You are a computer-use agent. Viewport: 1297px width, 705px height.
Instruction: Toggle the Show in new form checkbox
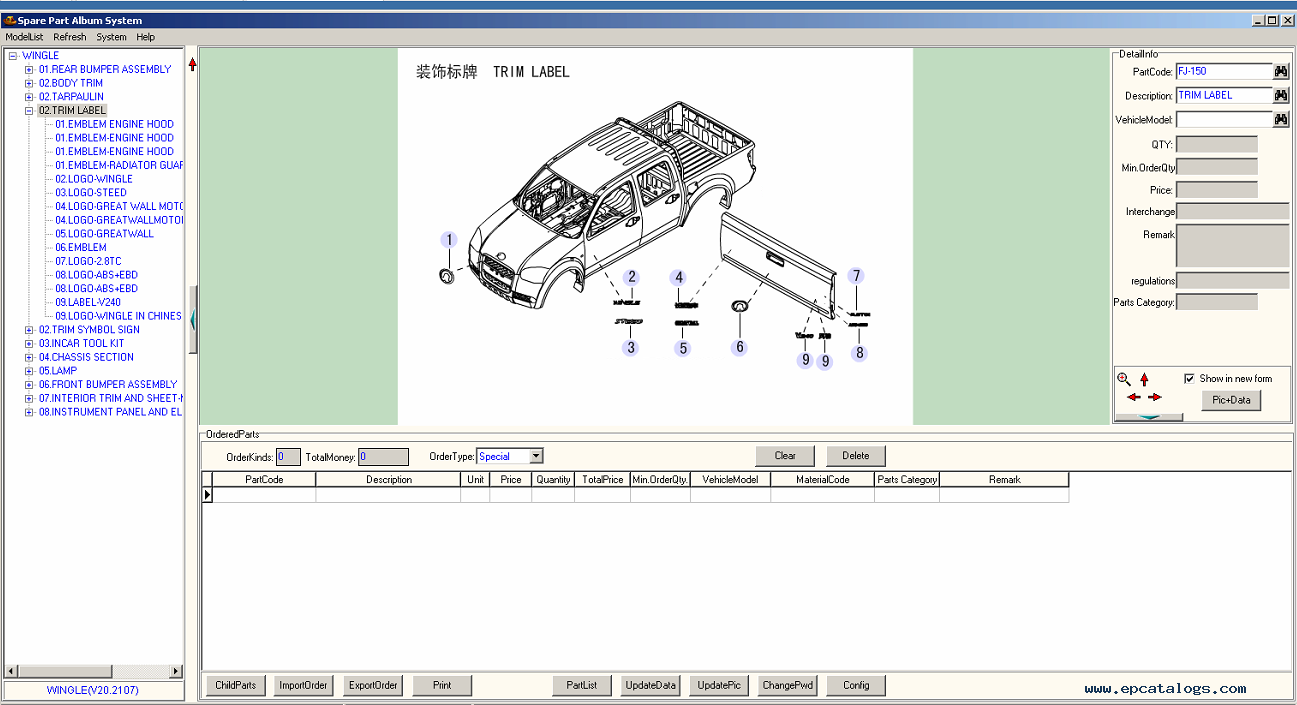[1189, 378]
